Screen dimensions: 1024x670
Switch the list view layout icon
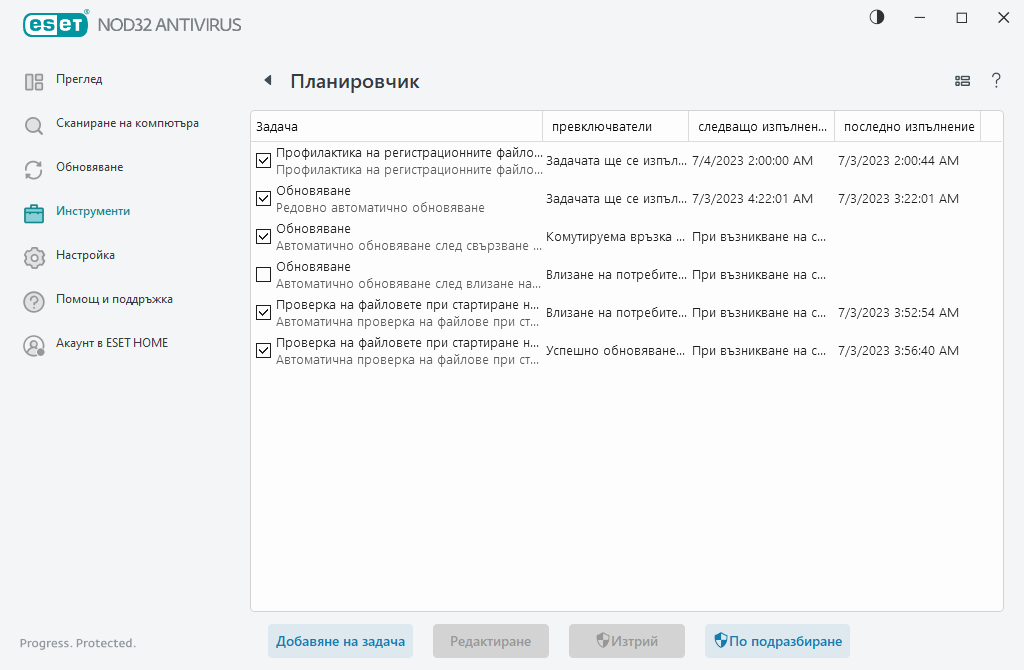pyautogui.click(x=963, y=81)
